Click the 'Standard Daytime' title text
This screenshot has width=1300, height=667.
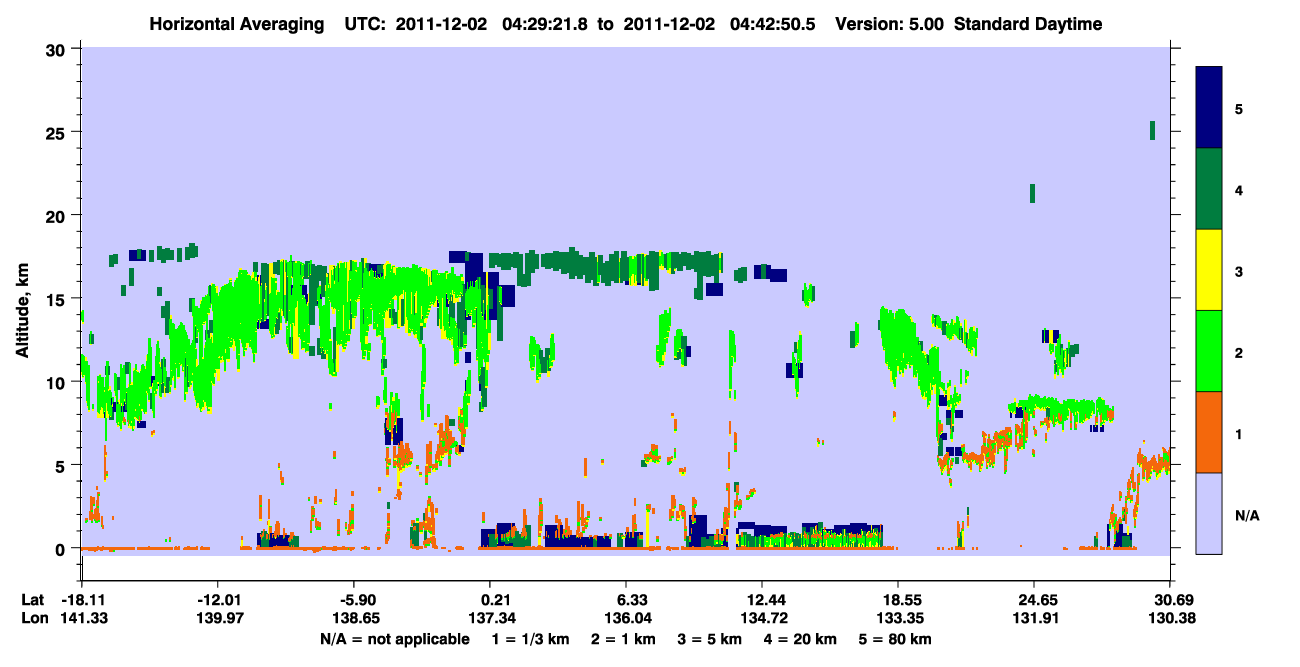(1028, 24)
